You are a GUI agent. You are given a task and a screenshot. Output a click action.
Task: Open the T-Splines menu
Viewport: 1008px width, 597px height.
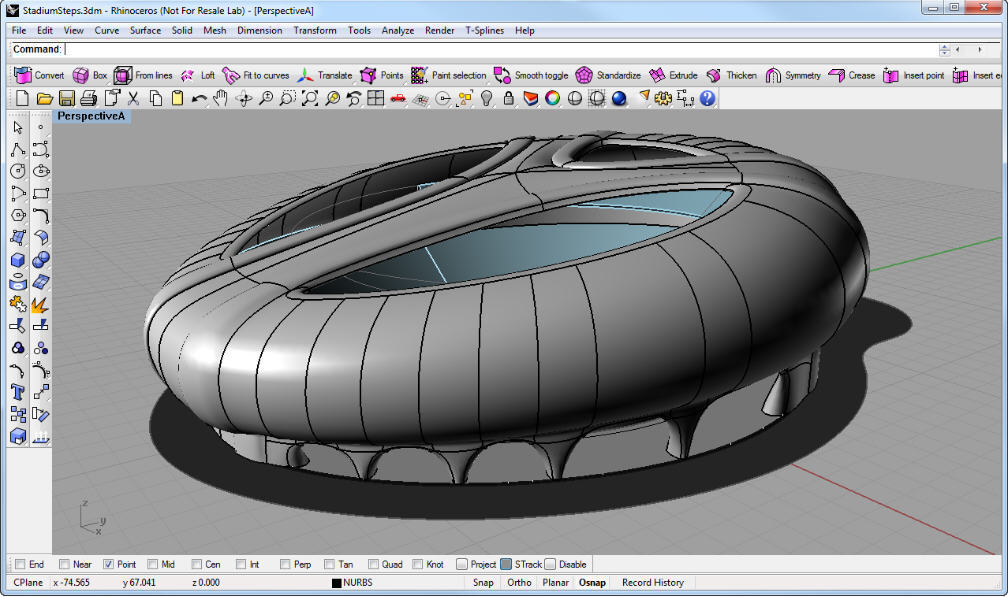click(485, 30)
